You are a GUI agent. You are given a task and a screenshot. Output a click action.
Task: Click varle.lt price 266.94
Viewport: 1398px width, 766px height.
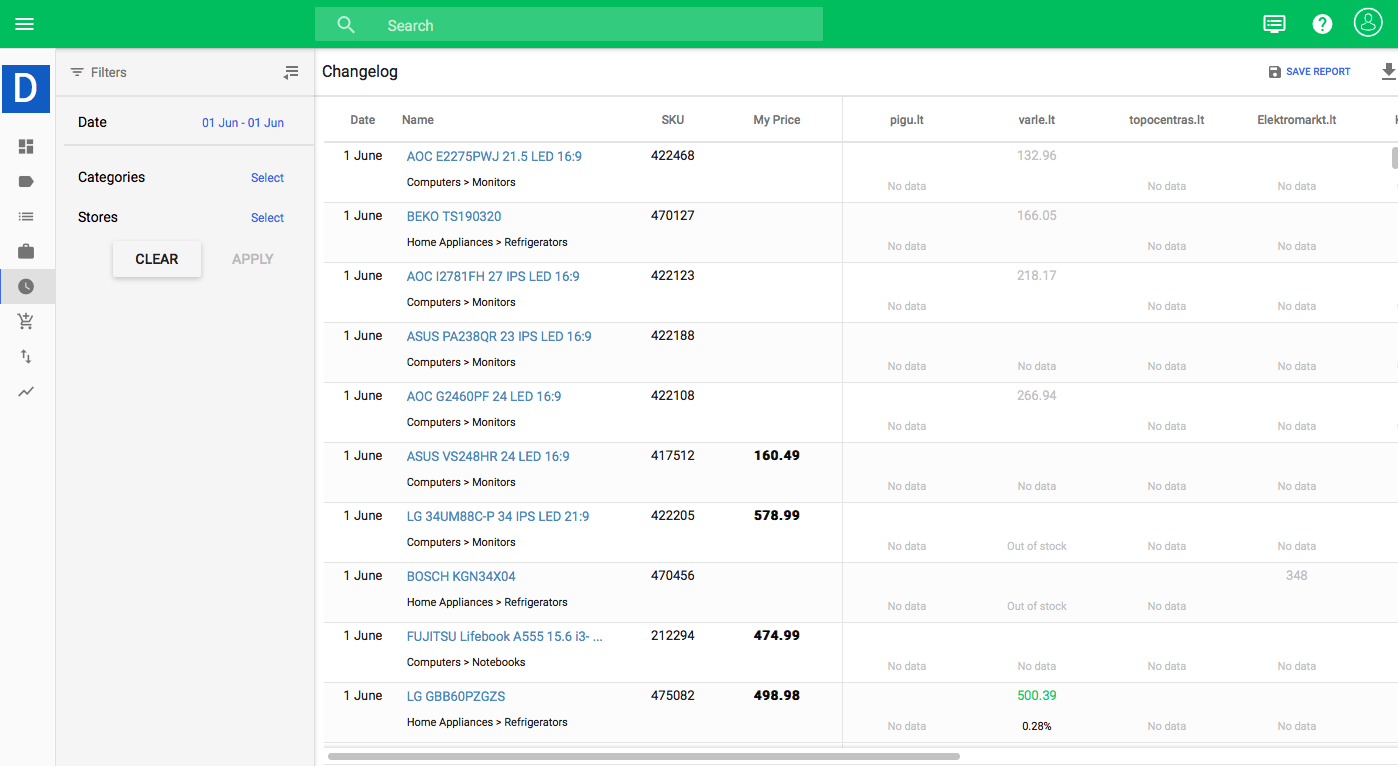coord(1037,396)
